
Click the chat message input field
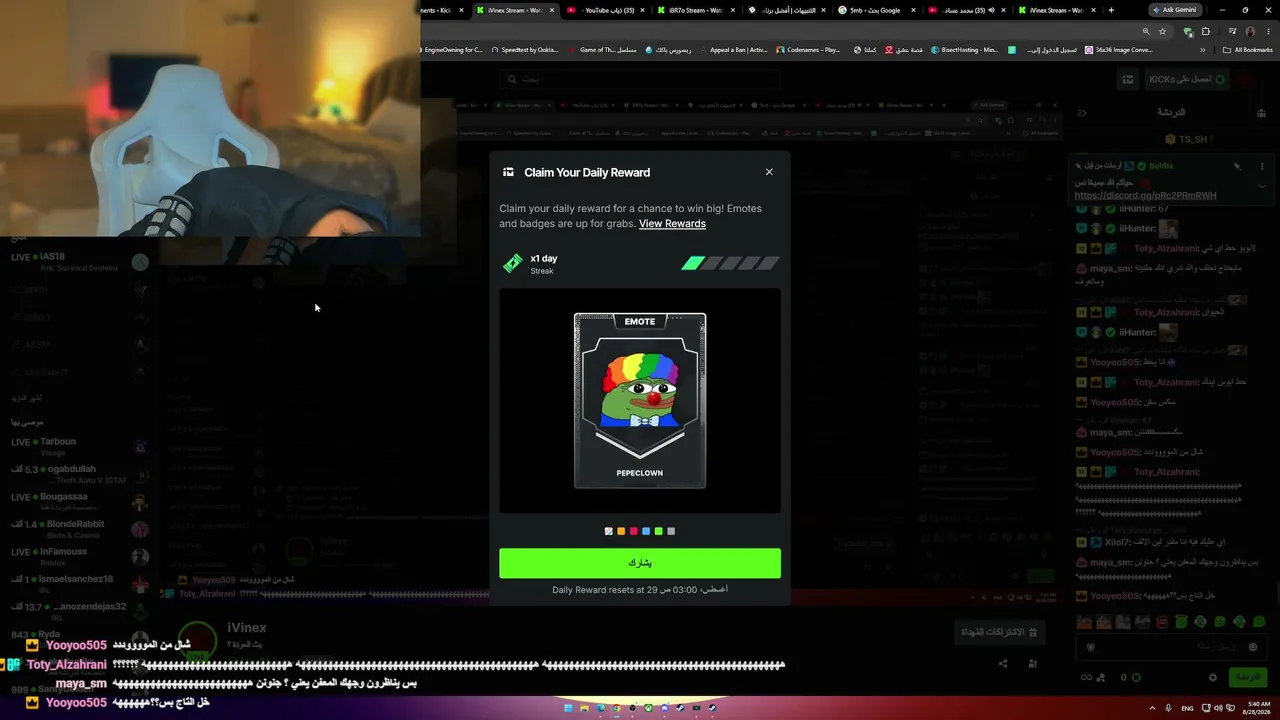click(x=1172, y=647)
